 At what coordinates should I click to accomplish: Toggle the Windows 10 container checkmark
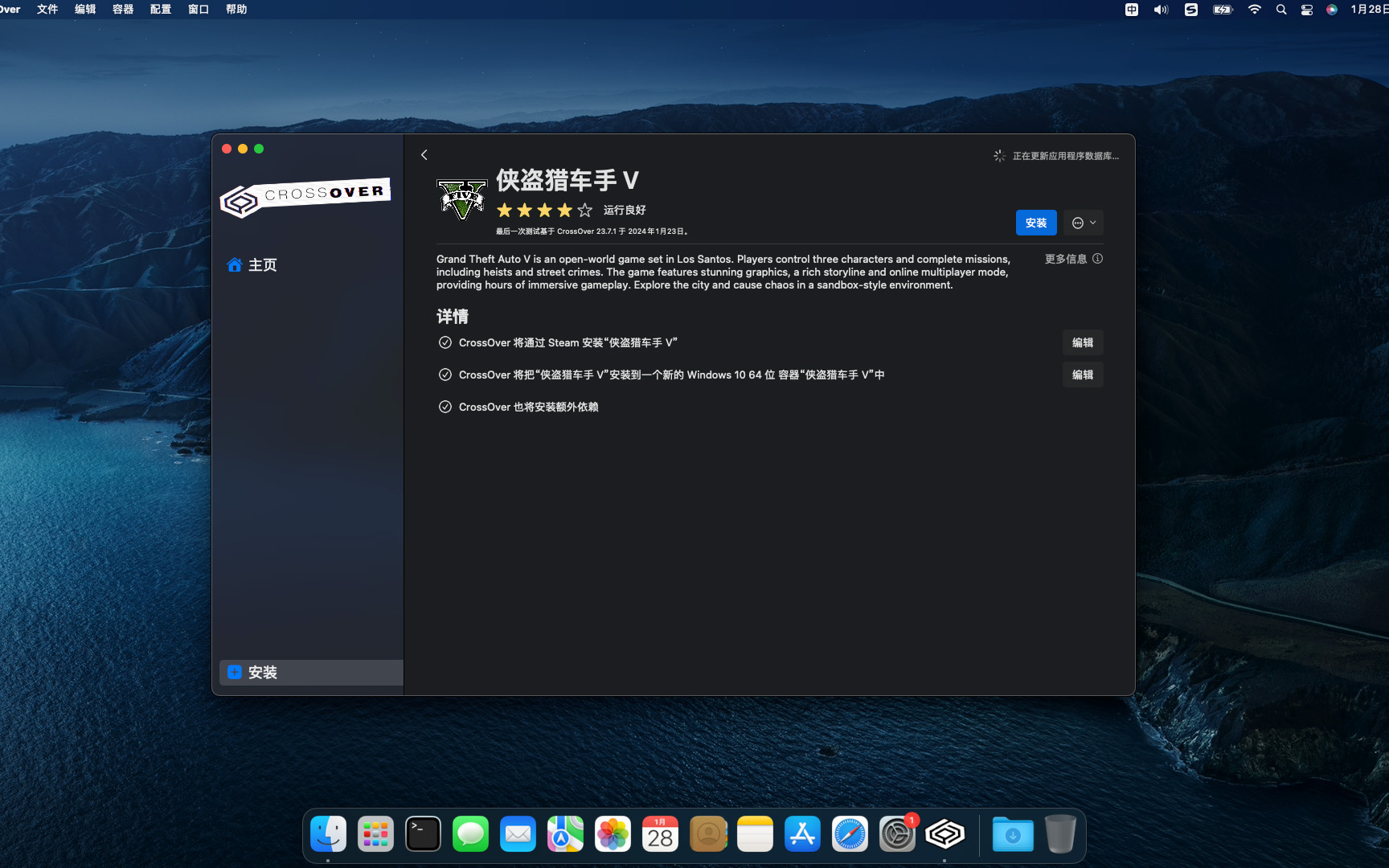pyautogui.click(x=445, y=375)
